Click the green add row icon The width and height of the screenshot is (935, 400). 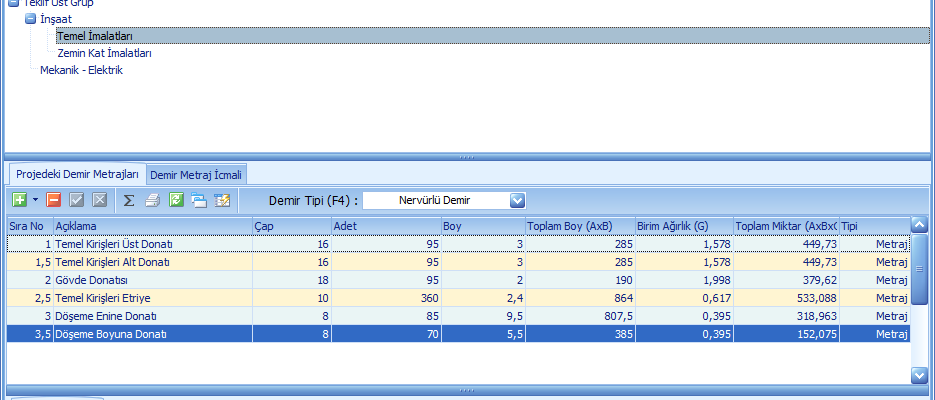[x=19, y=200]
